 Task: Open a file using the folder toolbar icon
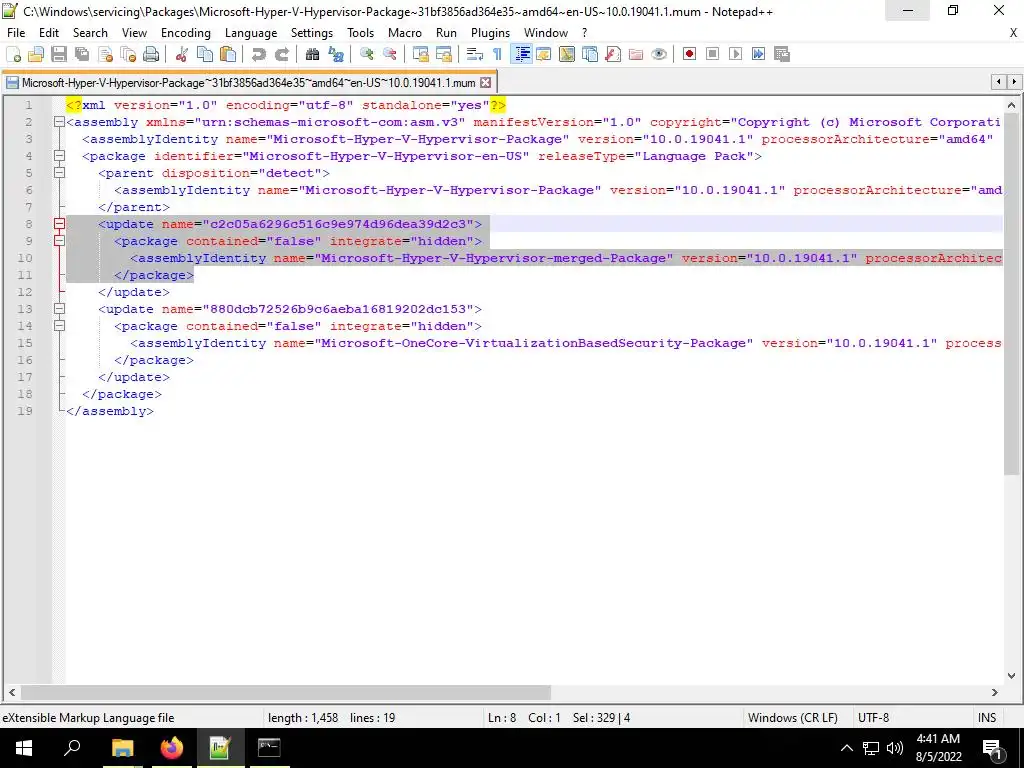(36, 54)
